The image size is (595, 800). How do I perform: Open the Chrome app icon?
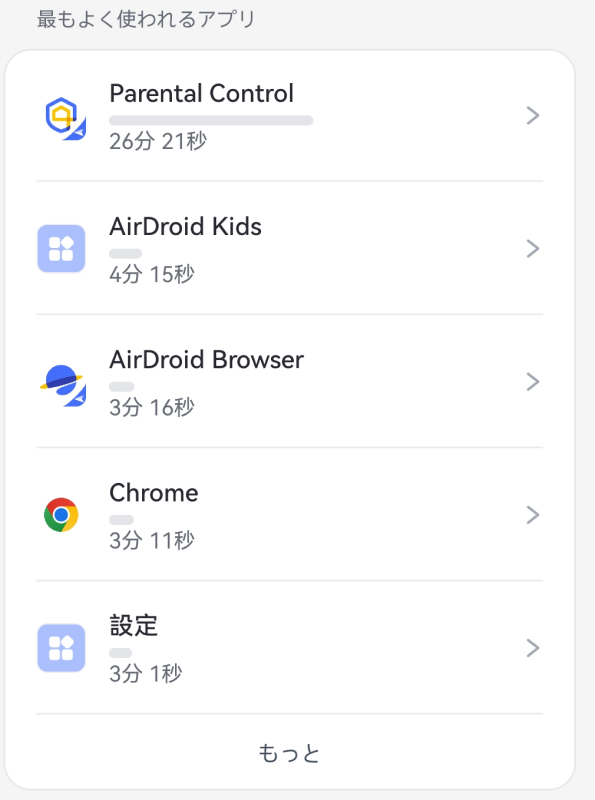(x=61, y=514)
